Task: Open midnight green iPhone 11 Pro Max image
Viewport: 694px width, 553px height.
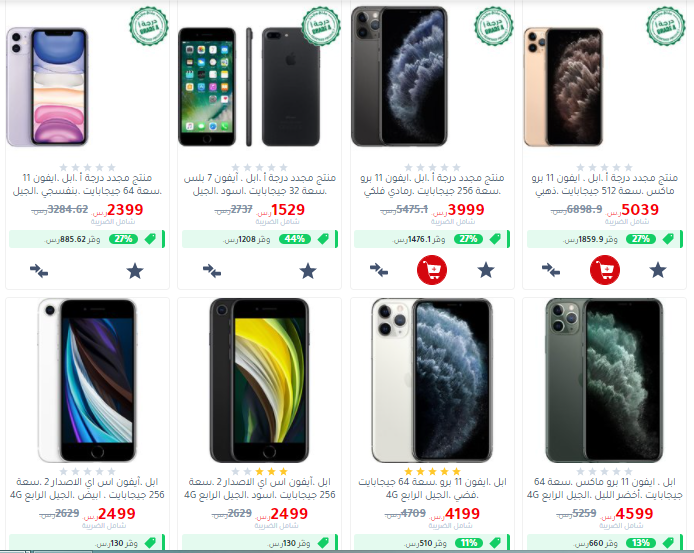Action: click(x=604, y=381)
